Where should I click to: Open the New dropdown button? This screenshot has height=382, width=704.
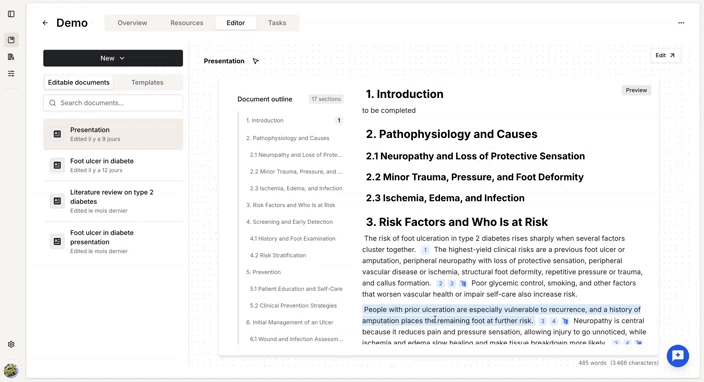point(113,58)
